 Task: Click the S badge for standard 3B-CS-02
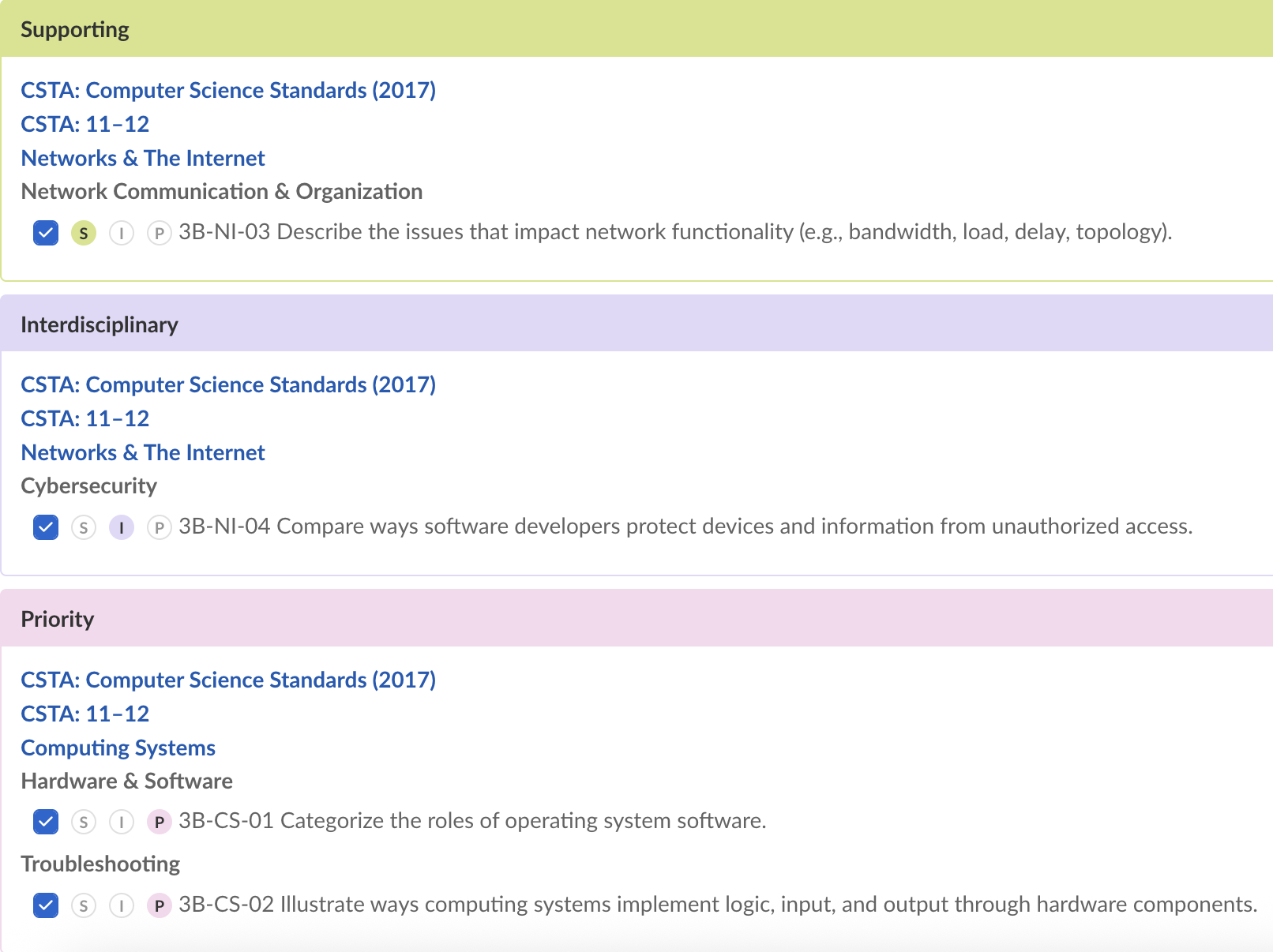[x=84, y=905]
